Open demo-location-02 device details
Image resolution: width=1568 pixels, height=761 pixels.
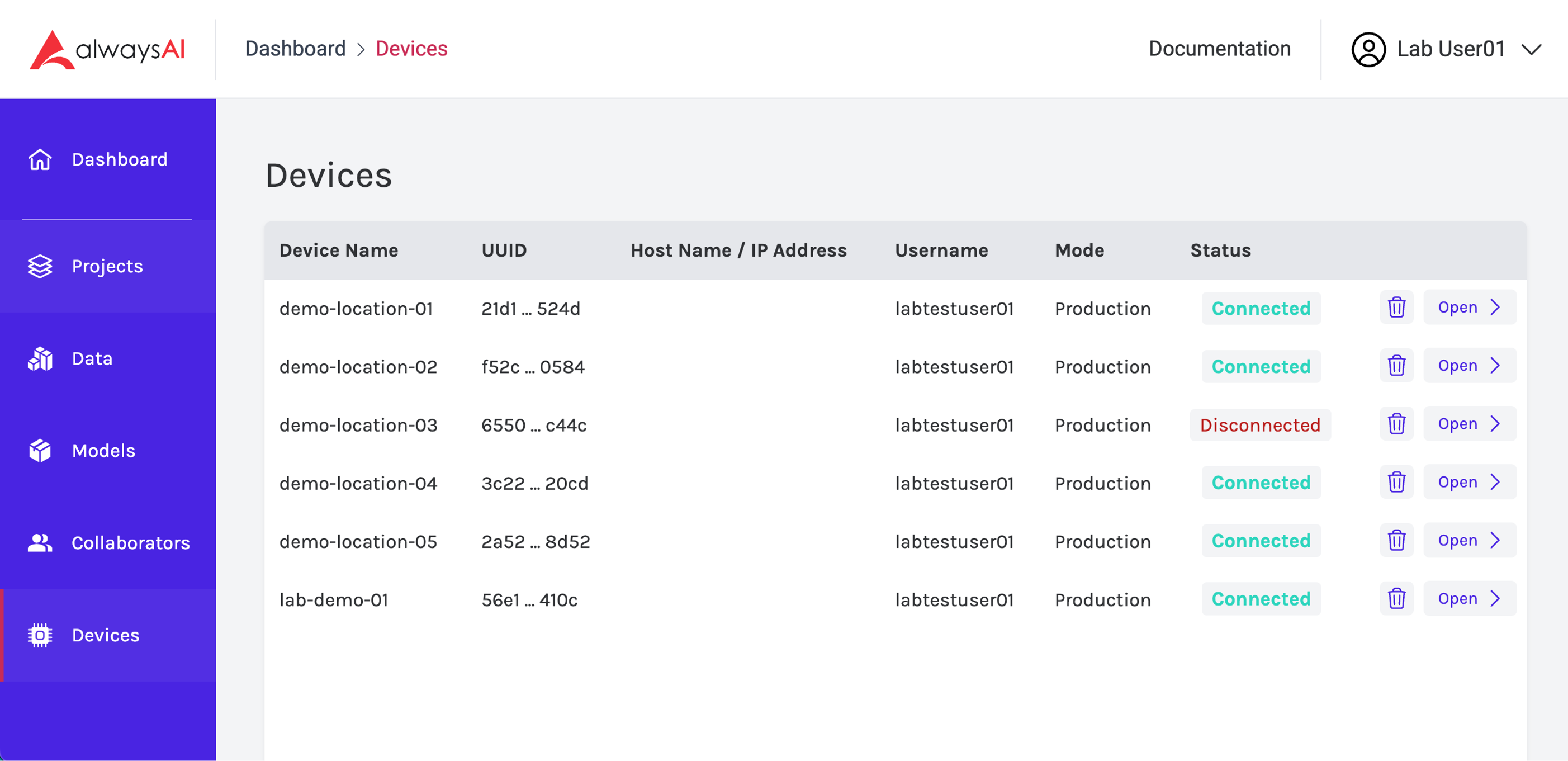(1468, 366)
